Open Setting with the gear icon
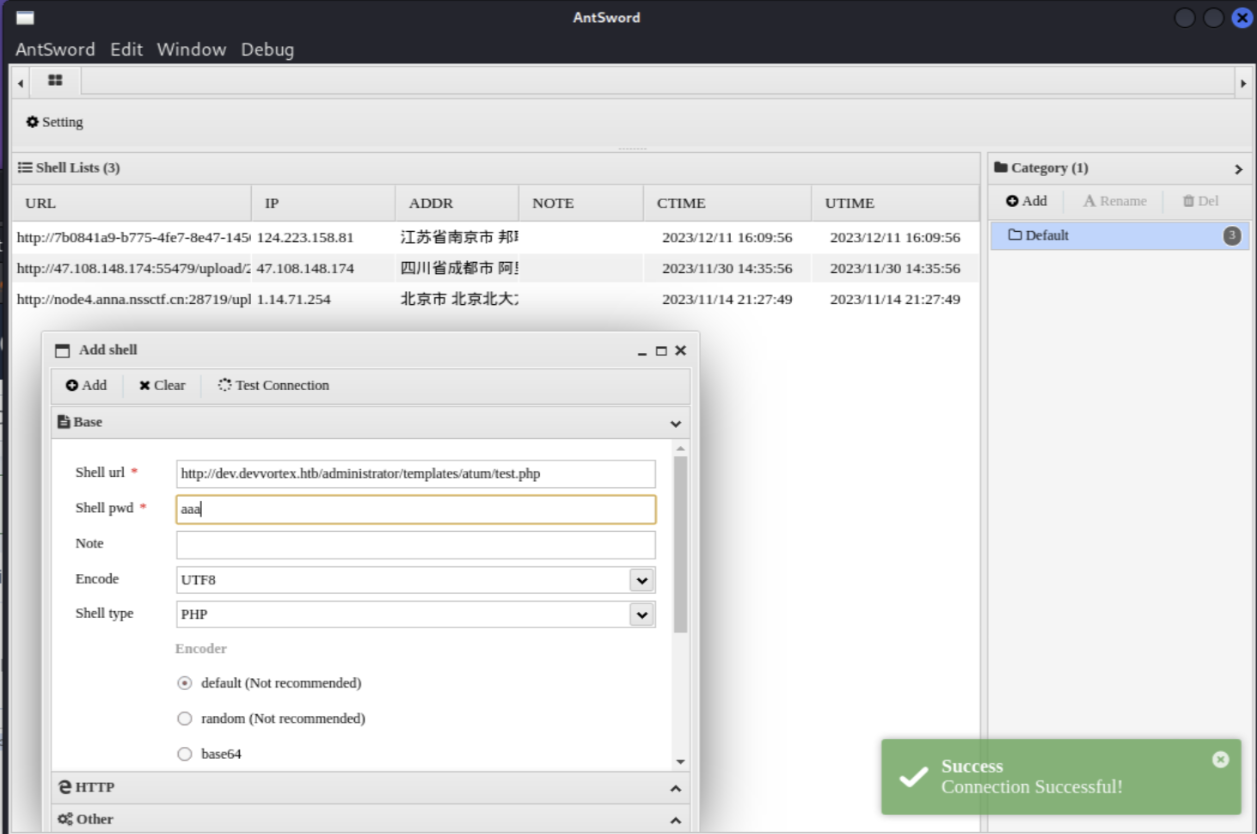This screenshot has width=1257, height=834. (33, 122)
